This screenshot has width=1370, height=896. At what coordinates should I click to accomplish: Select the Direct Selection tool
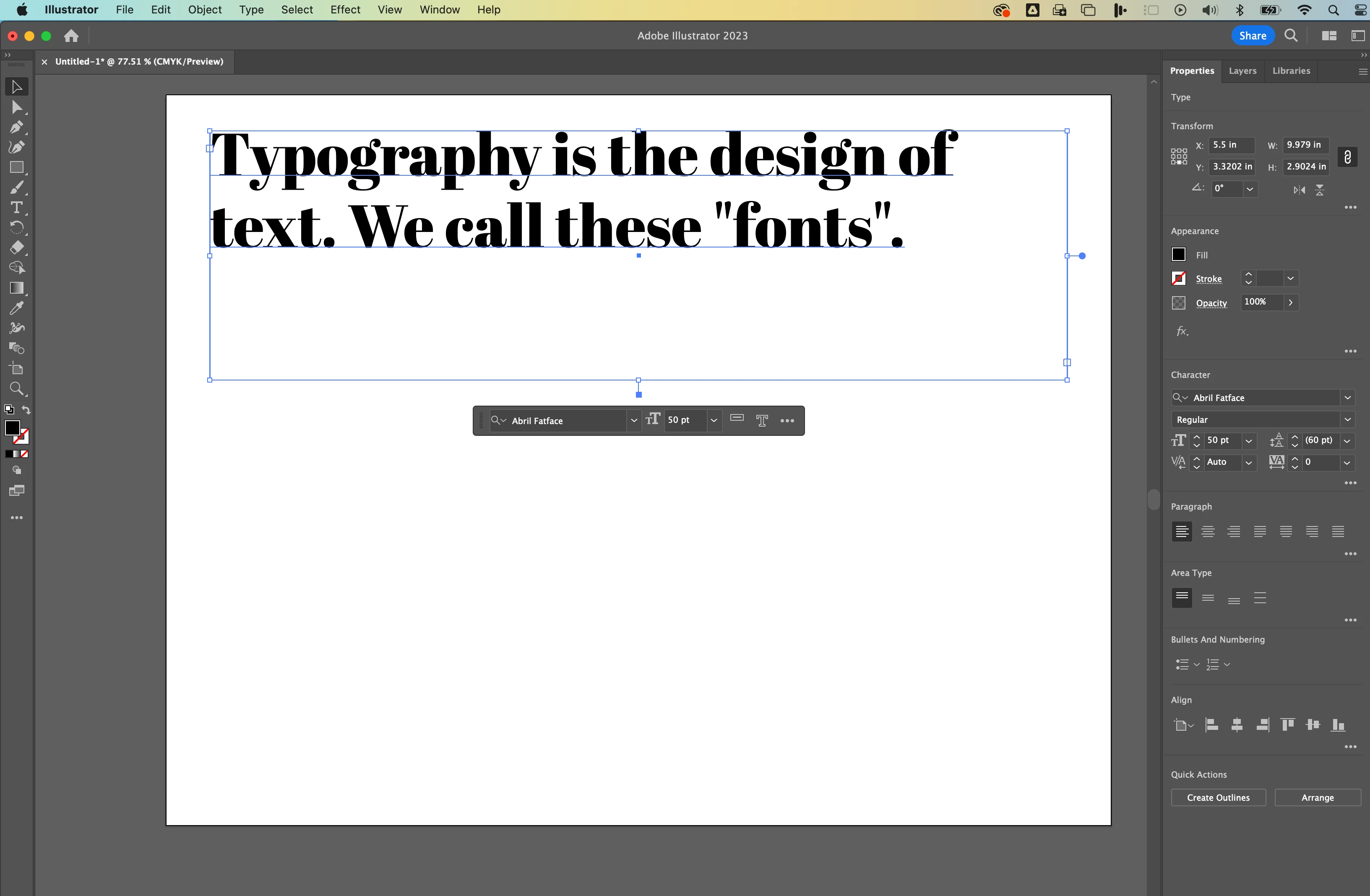[x=16, y=107]
